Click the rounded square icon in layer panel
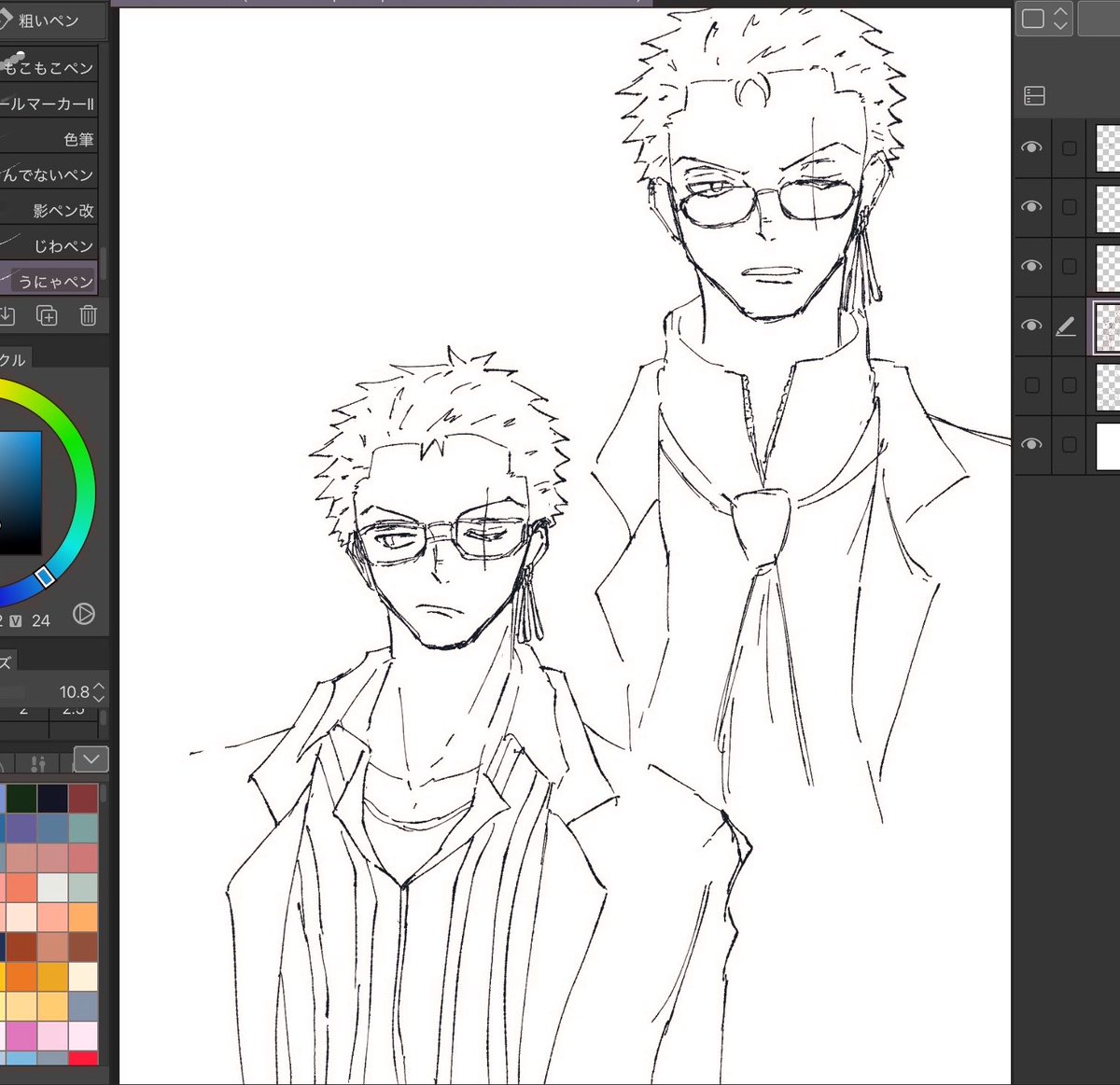 [1033, 18]
